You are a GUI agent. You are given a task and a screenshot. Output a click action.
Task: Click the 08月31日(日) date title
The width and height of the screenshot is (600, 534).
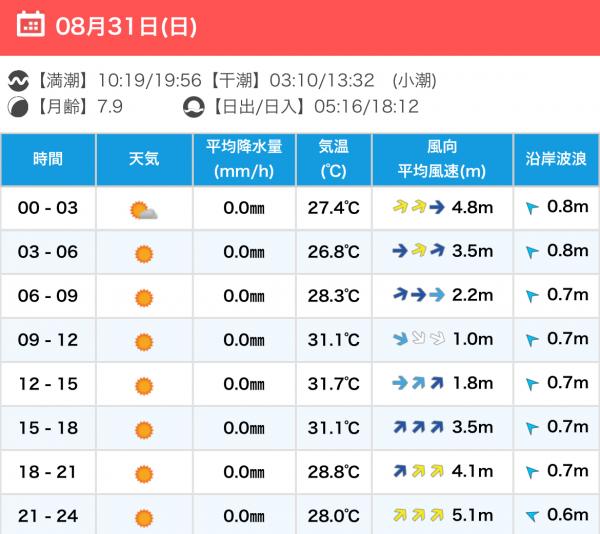click(126, 27)
